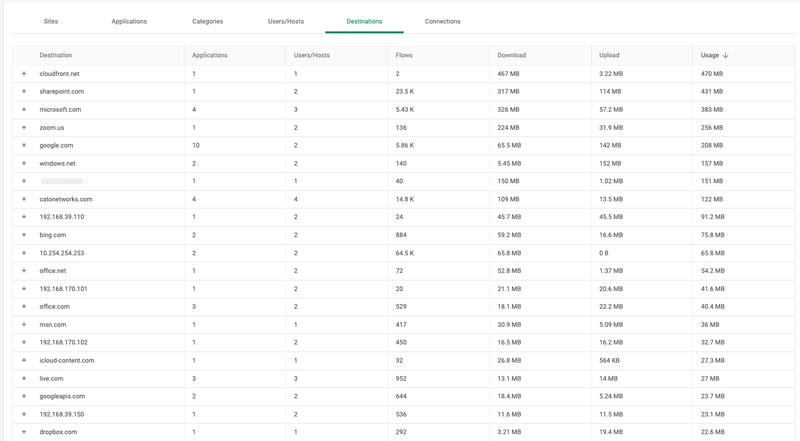Screen dimensions: 800x441
Task: Click the 467 MB download value
Action: point(508,74)
